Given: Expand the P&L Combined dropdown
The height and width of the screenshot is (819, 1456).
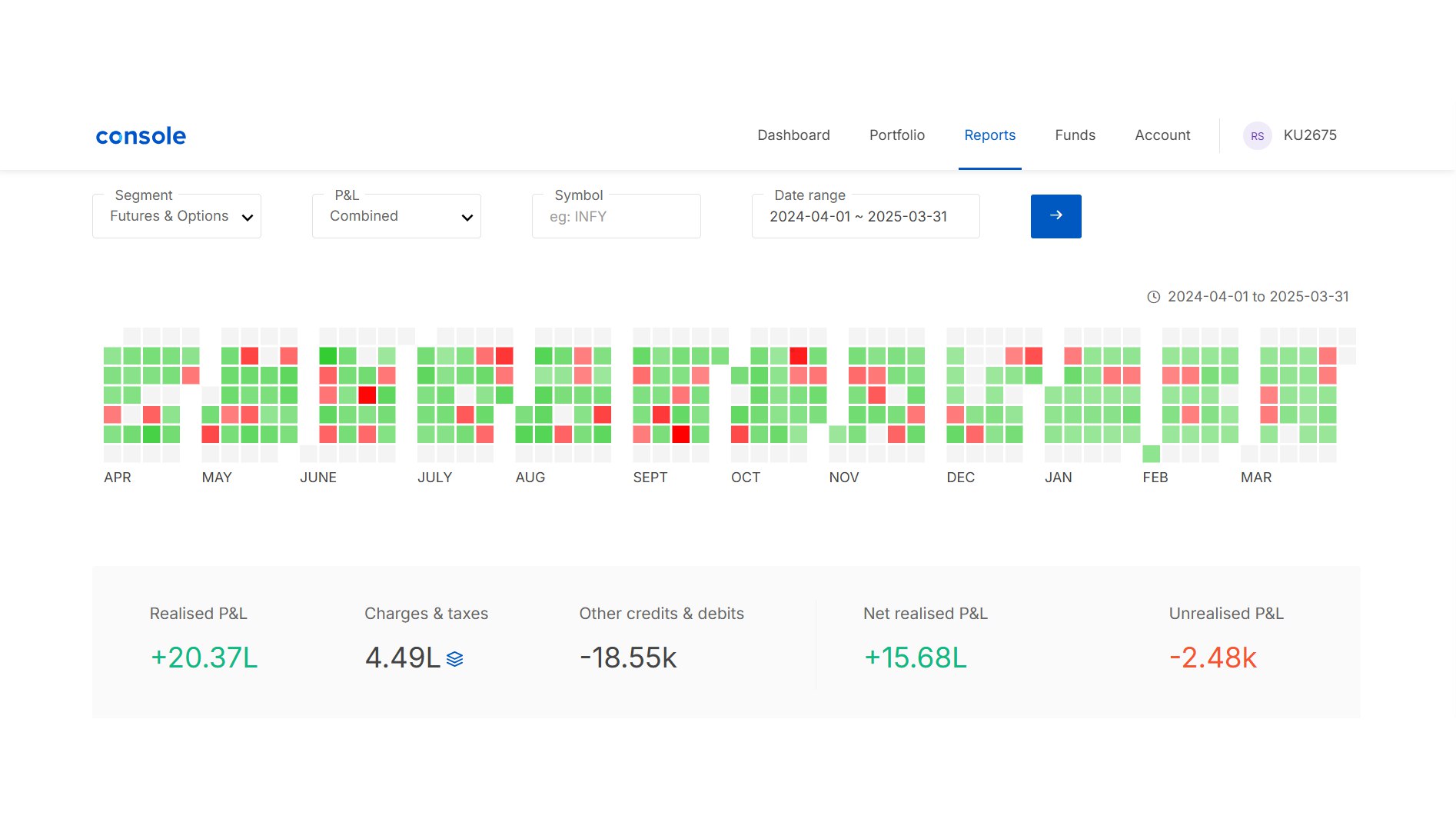Looking at the screenshot, I should coord(397,216).
